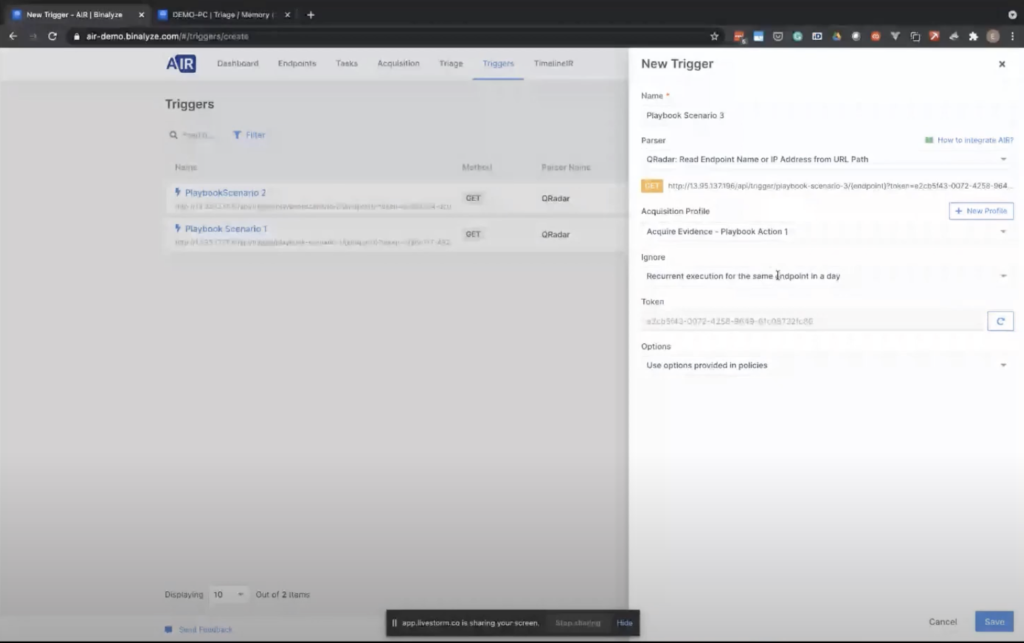Hide the screen-sharing notification bar

click(624, 623)
